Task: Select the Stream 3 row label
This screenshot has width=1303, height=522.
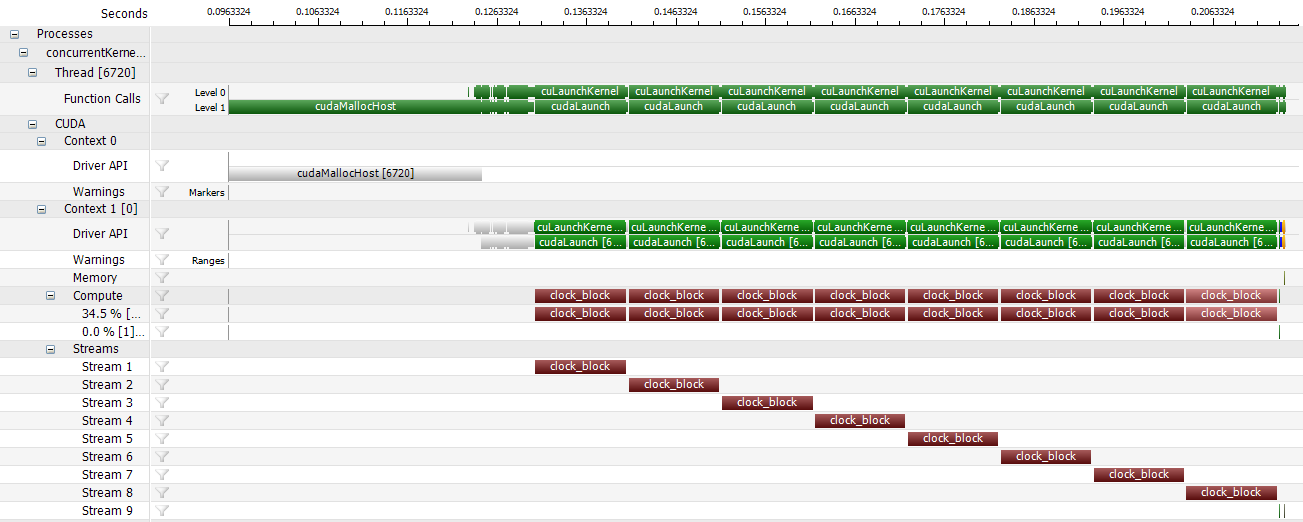Action: (x=107, y=403)
